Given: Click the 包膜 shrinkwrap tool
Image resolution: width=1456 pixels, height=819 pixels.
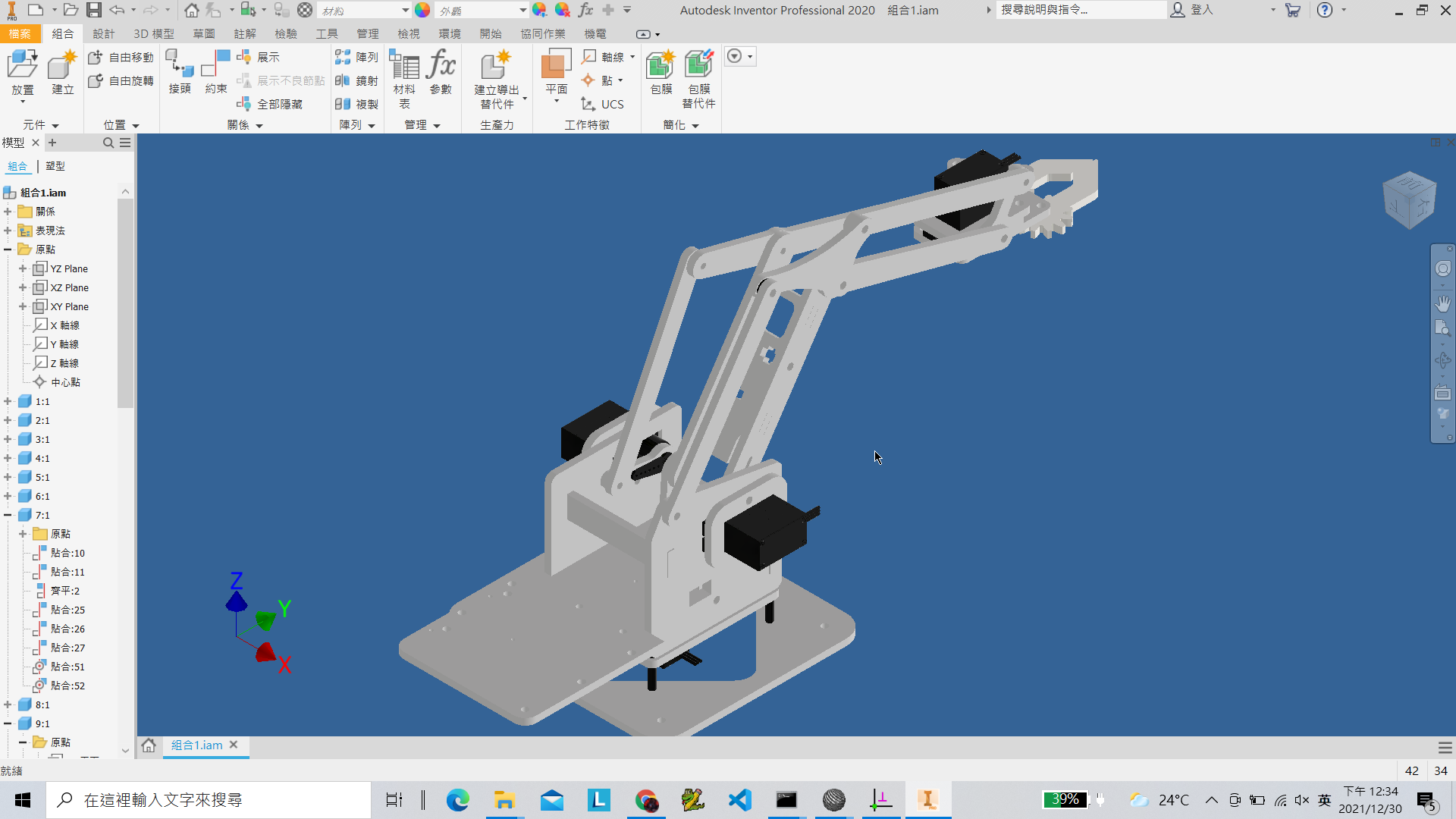Looking at the screenshot, I should [661, 72].
